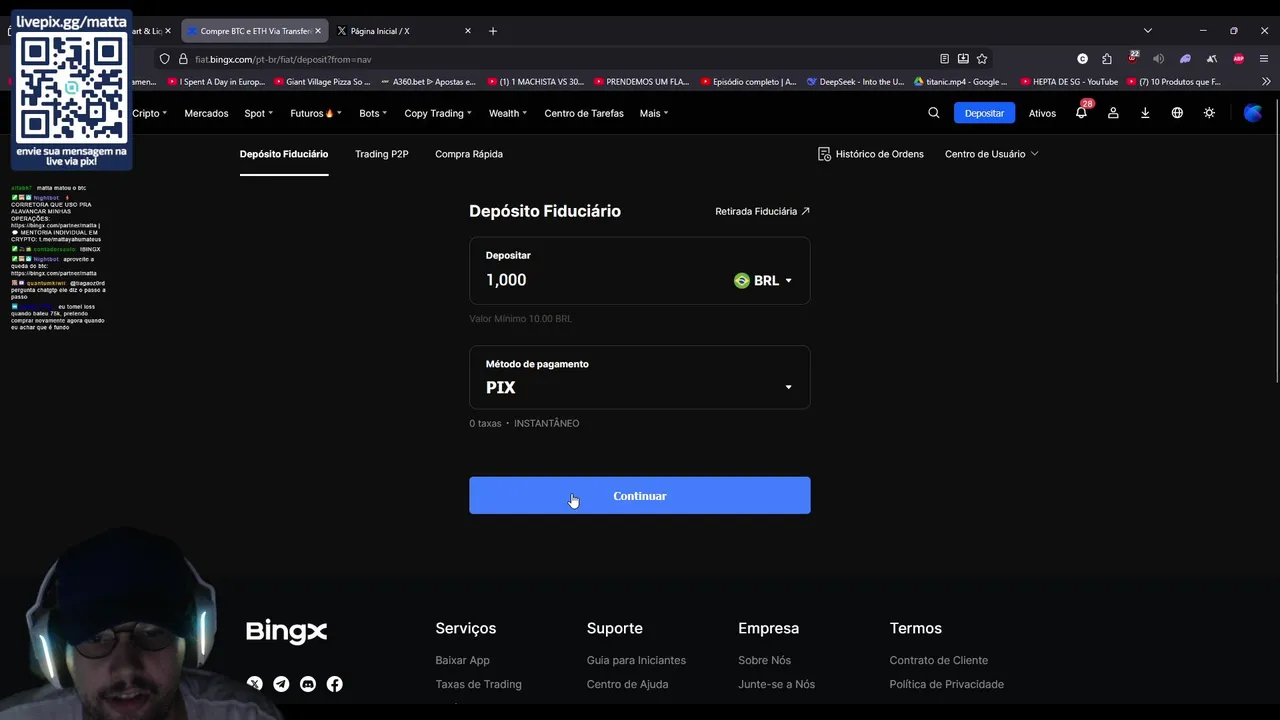Click the tracking protection shield icon
1280x720 pixels.
click(165, 59)
